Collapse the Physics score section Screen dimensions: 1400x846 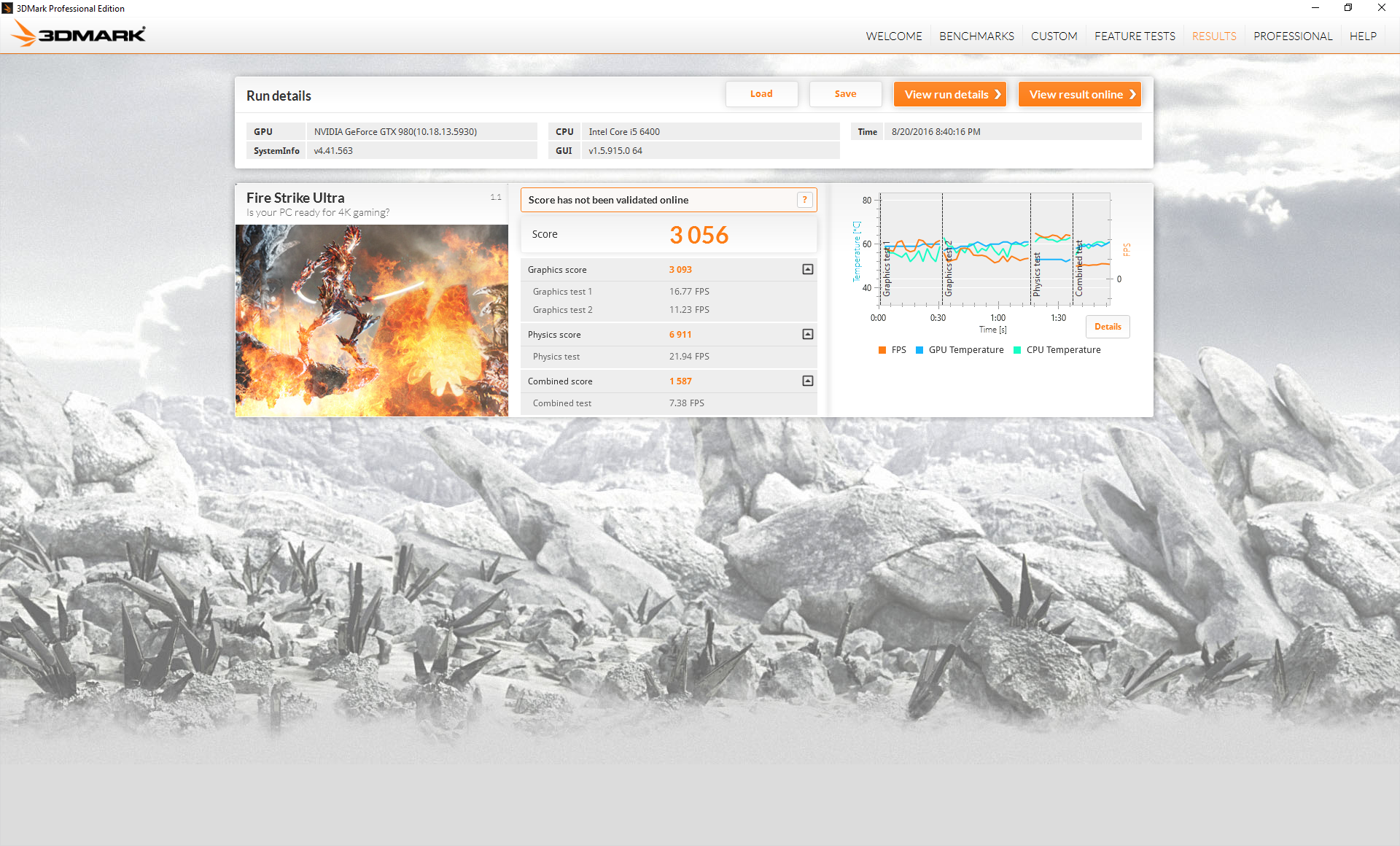click(808, 334)
